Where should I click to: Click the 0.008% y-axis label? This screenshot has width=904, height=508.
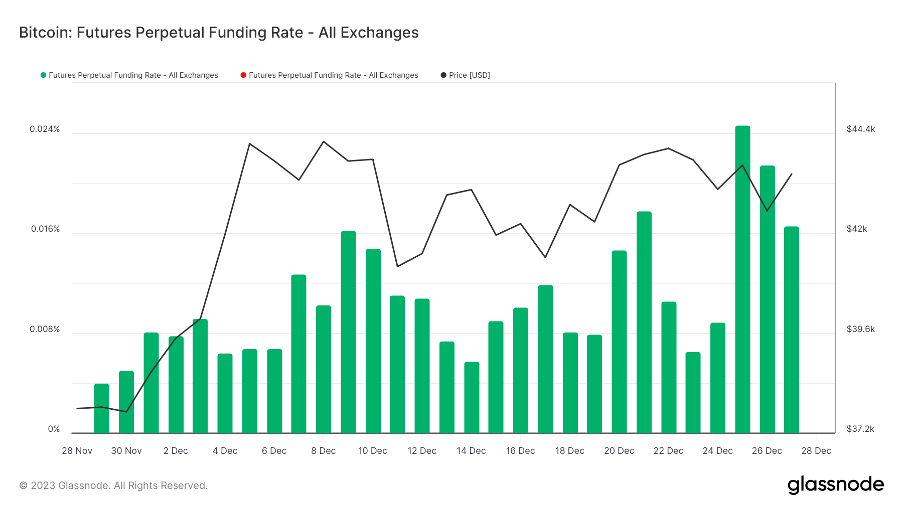44,329
